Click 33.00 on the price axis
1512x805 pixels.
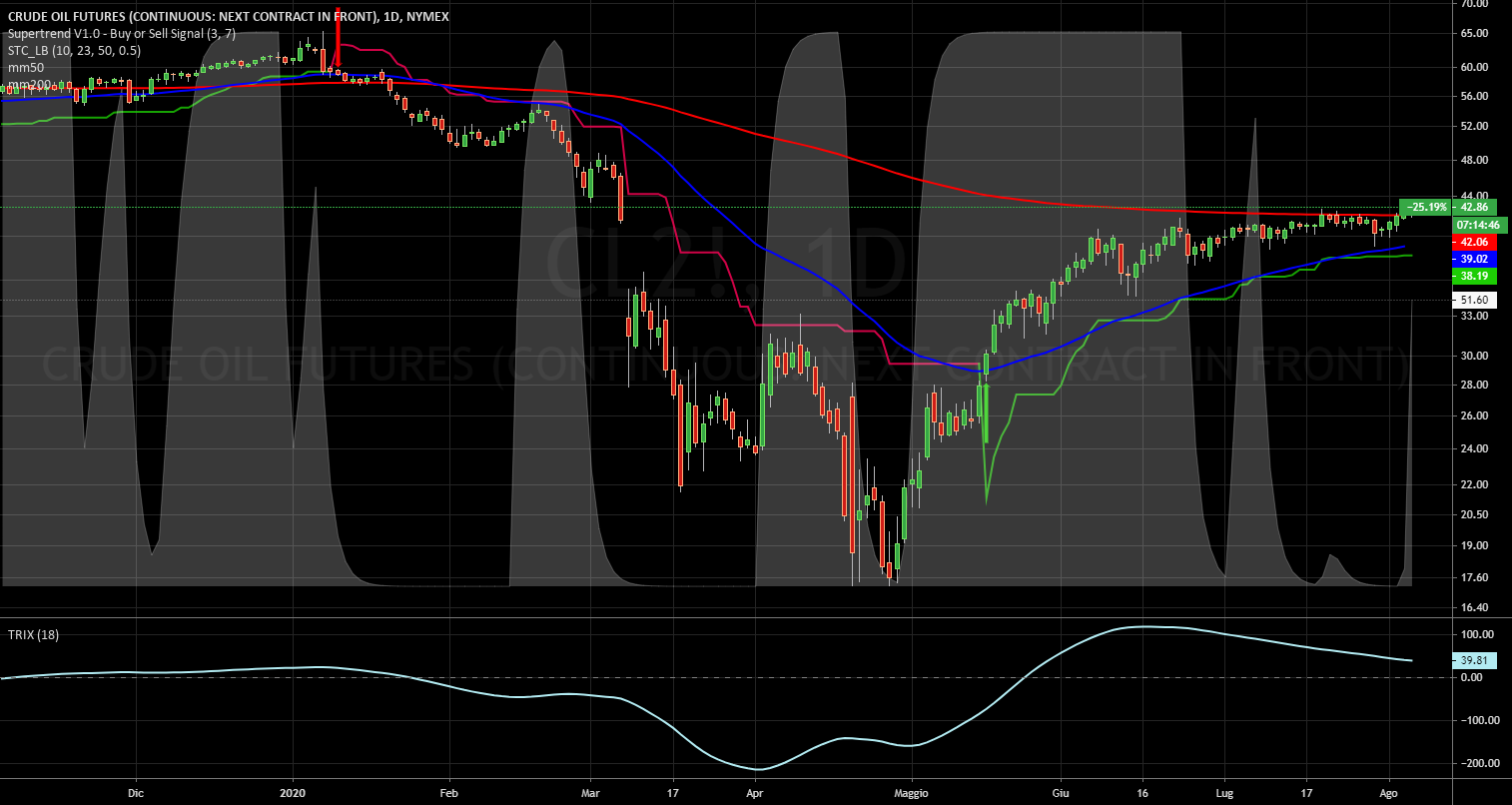coord(1475,316)
